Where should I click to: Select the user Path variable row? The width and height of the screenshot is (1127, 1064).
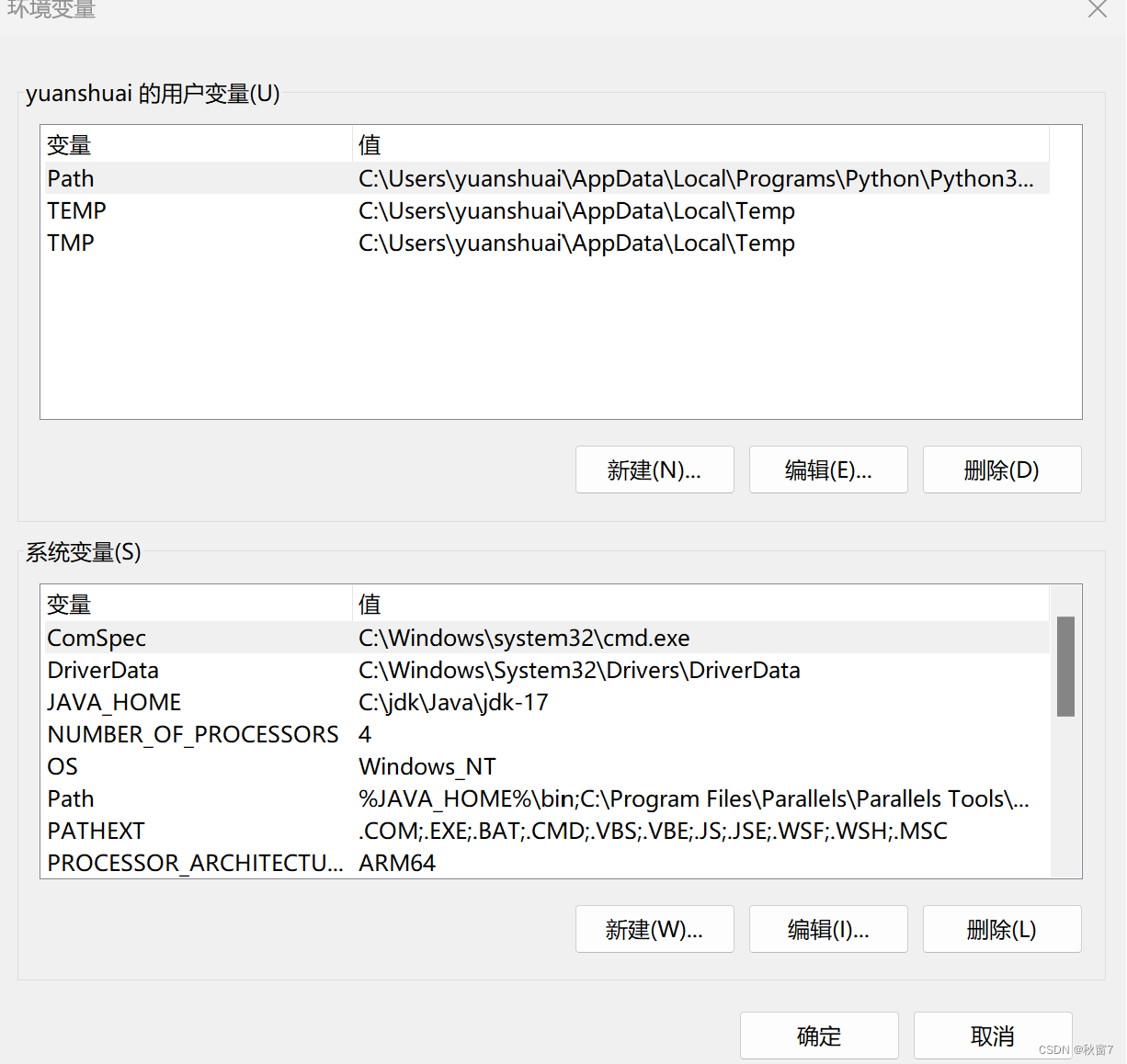click(x=547, y=178)
